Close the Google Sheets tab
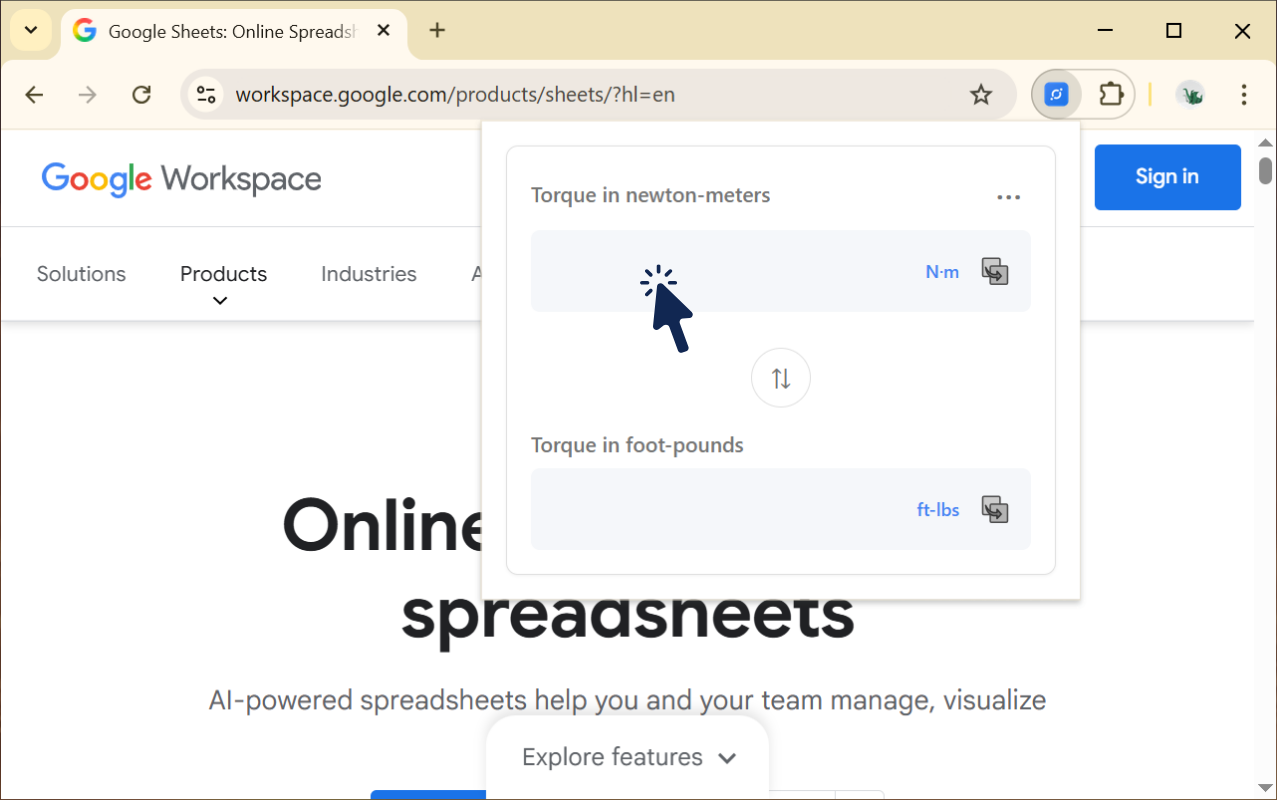 384,31
